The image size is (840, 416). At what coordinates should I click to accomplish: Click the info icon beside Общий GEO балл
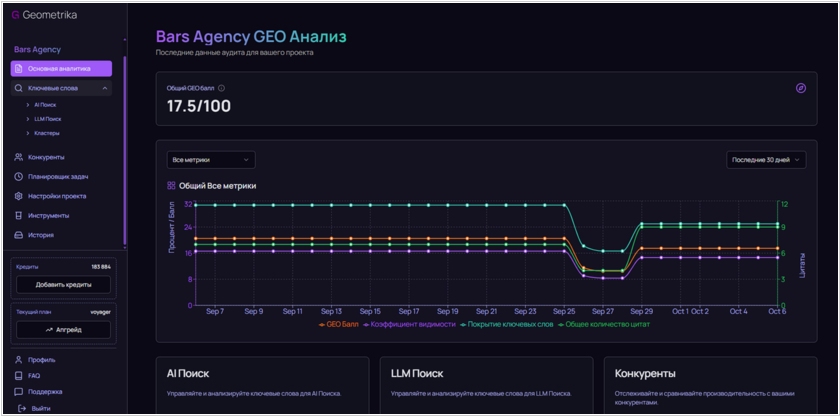tap(221, 88)
